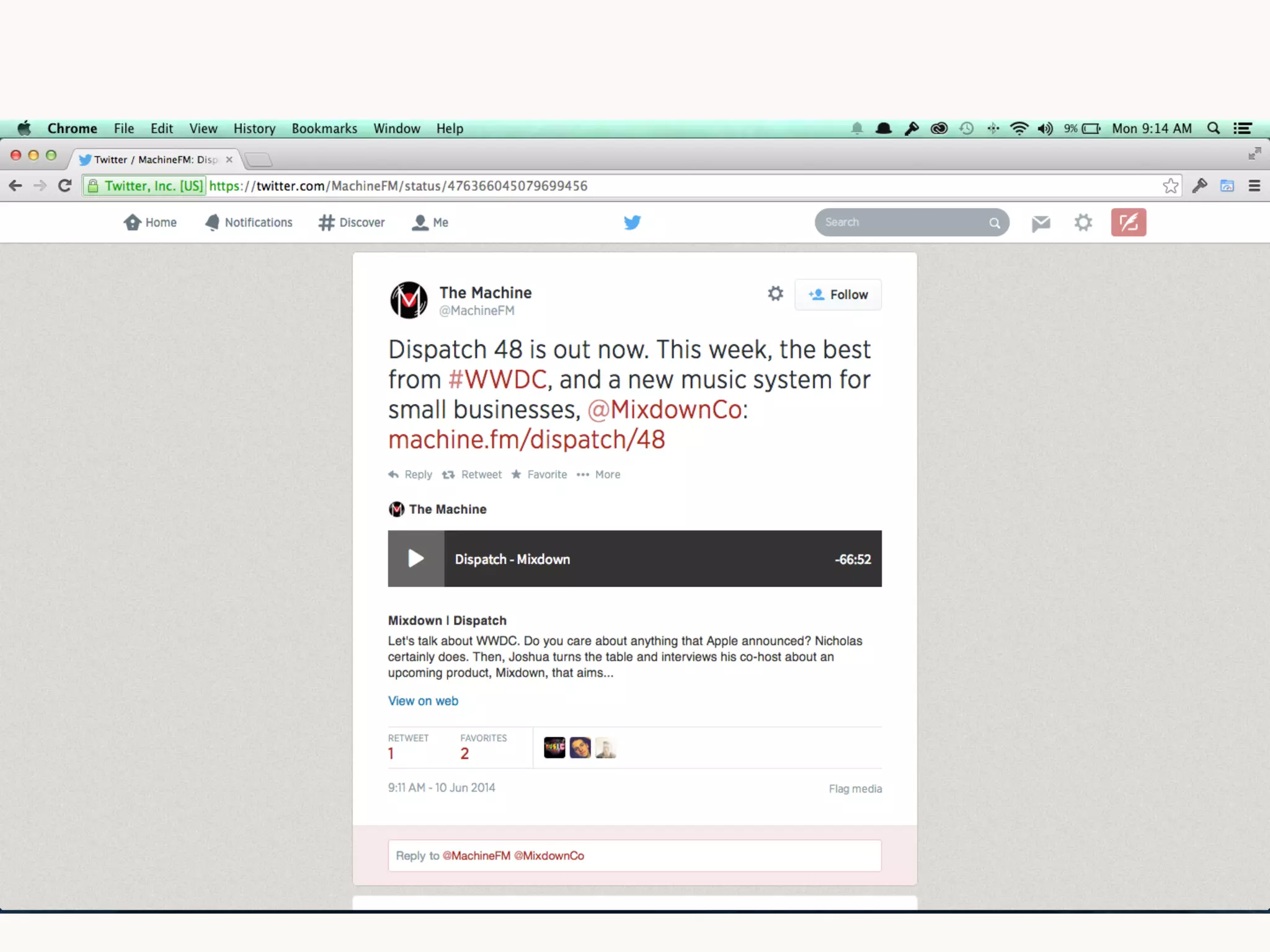Screen dimensions: 1270x952
Task: Bookmark page with star icon
Action: pyautogui.click(x=1170, y=186)
